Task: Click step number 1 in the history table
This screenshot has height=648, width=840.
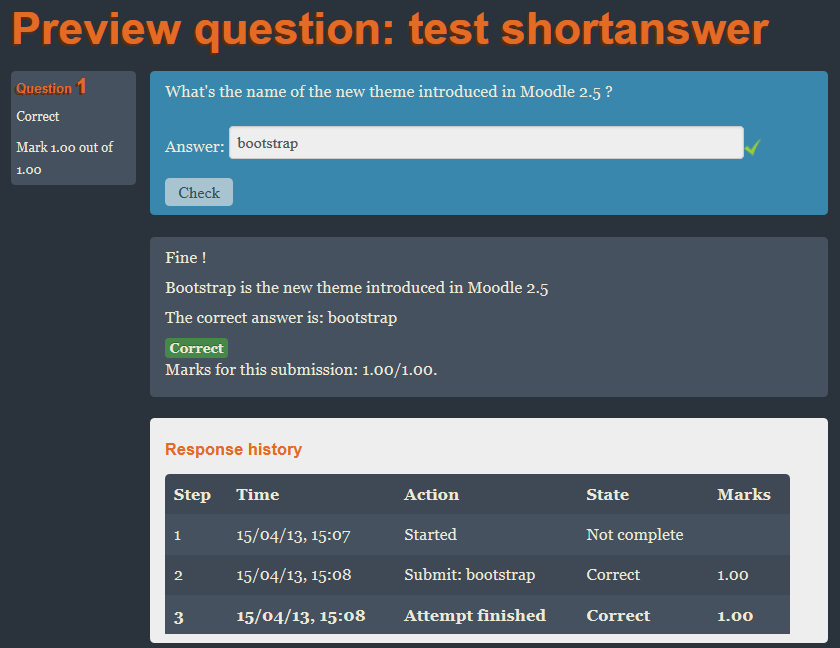Action: [x=177, y=535]
